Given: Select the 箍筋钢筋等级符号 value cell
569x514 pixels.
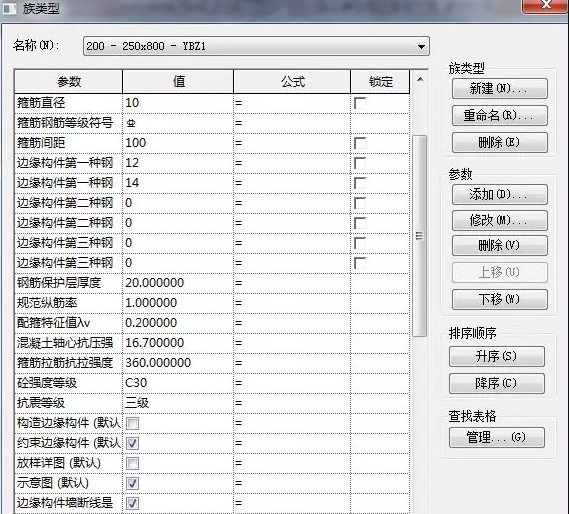Looking at the screenshot, I should (178, 123).
